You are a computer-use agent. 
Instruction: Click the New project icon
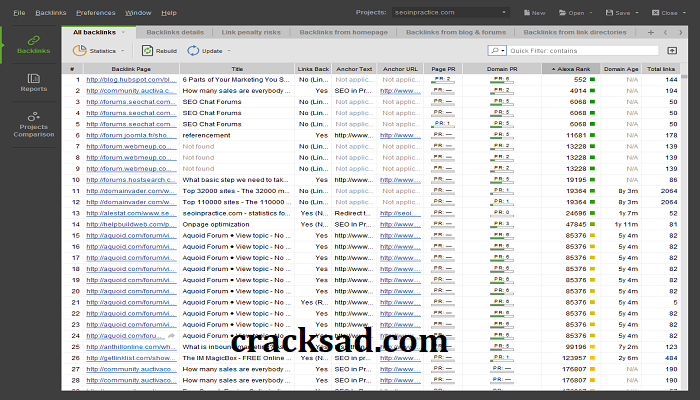click(527, 12)
